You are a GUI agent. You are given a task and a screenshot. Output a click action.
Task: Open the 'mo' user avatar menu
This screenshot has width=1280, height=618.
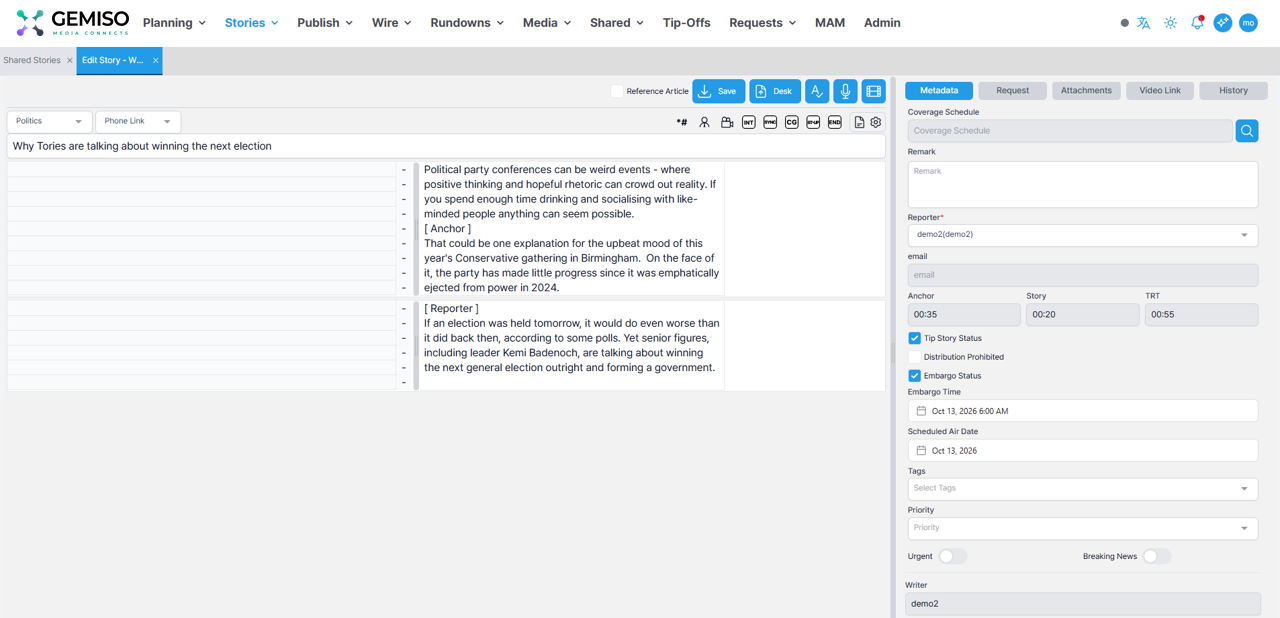coord(1248,23)
